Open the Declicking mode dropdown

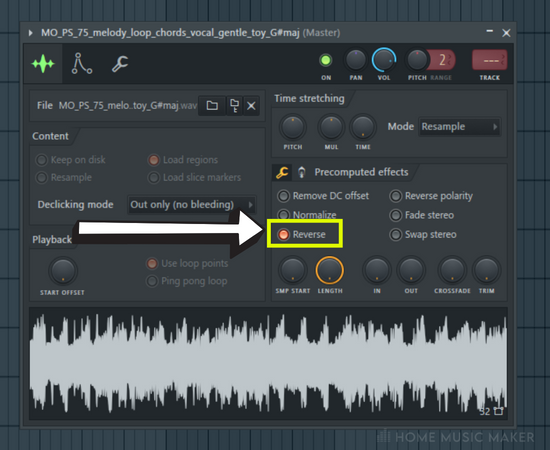[x=192, y=204]
